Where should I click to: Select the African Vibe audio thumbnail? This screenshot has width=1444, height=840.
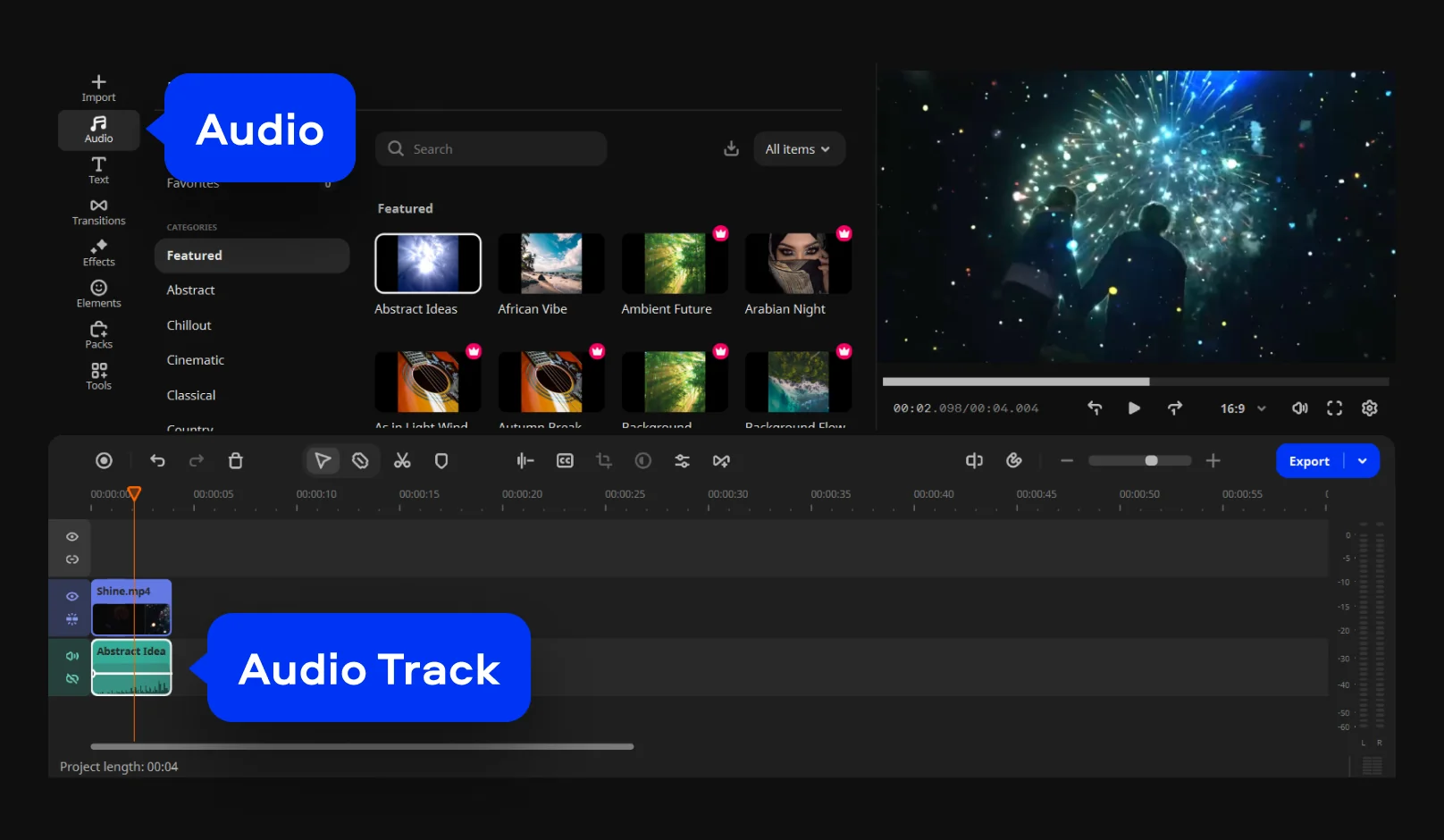click(x=550, y=264)
